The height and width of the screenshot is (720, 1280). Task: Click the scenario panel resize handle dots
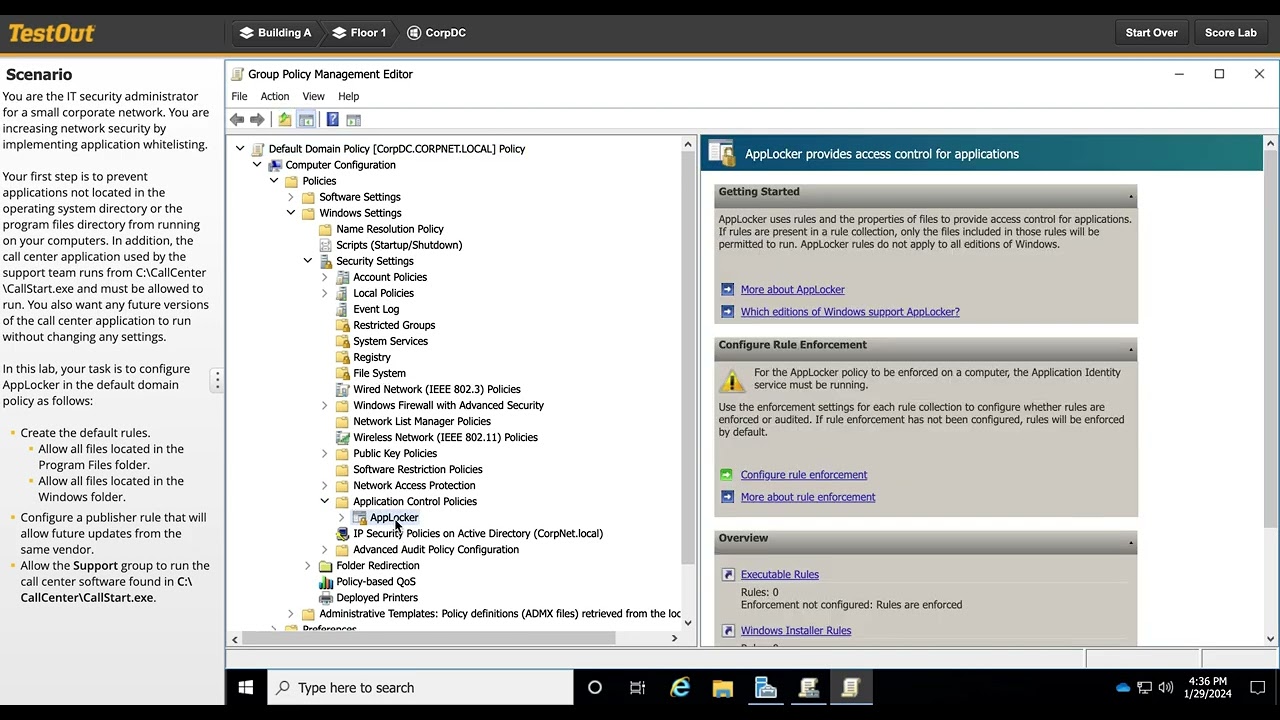pyautogui.click(x=217, y=380)
